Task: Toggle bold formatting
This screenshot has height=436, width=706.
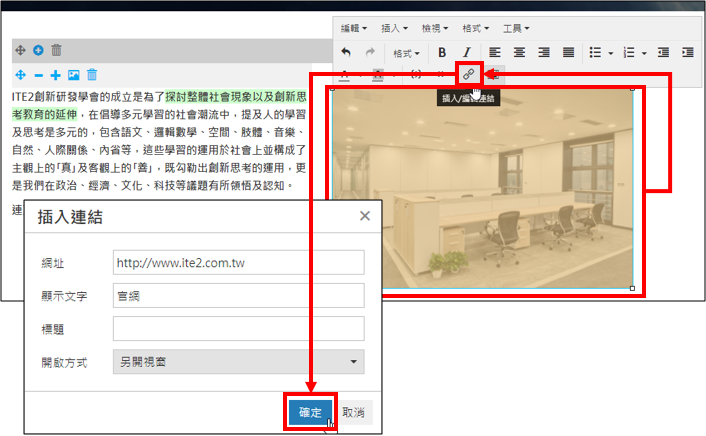Action: [442, 53]
